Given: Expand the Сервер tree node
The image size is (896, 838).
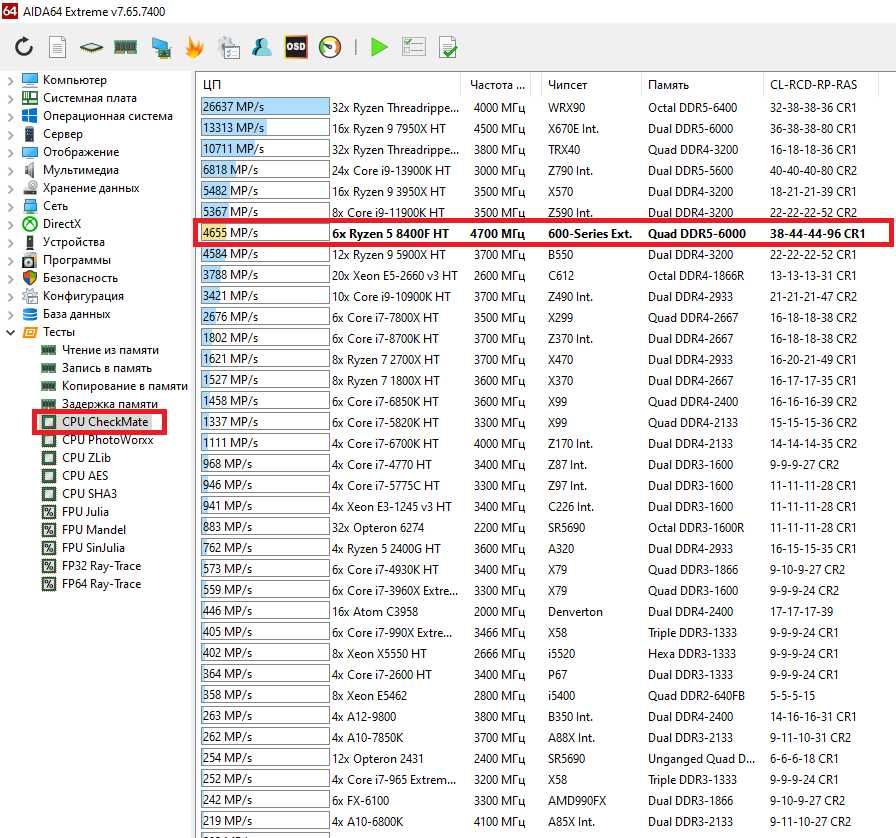Looking at the screenshot, I should [10, 134].
